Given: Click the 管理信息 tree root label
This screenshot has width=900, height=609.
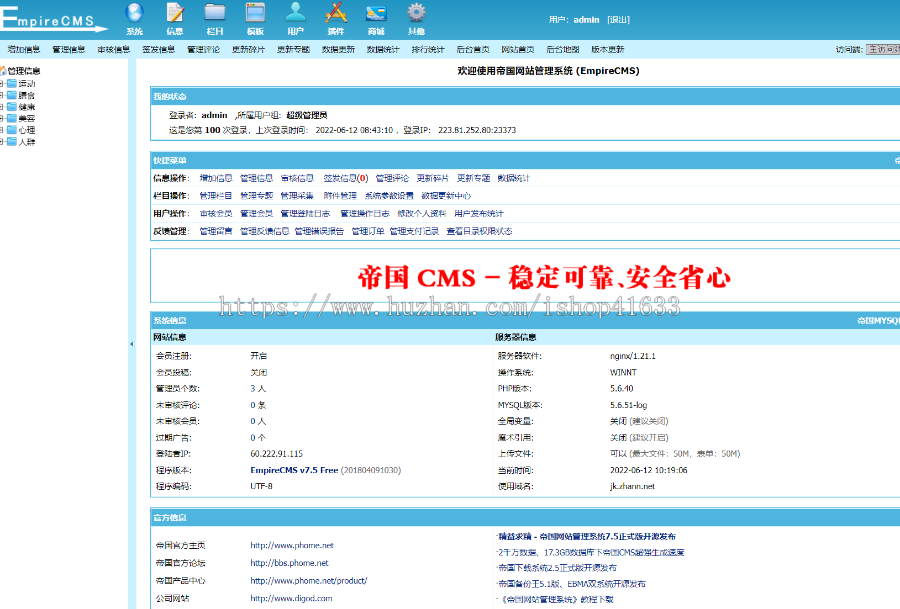Looking at the screenshot, I should click(24, 71).
